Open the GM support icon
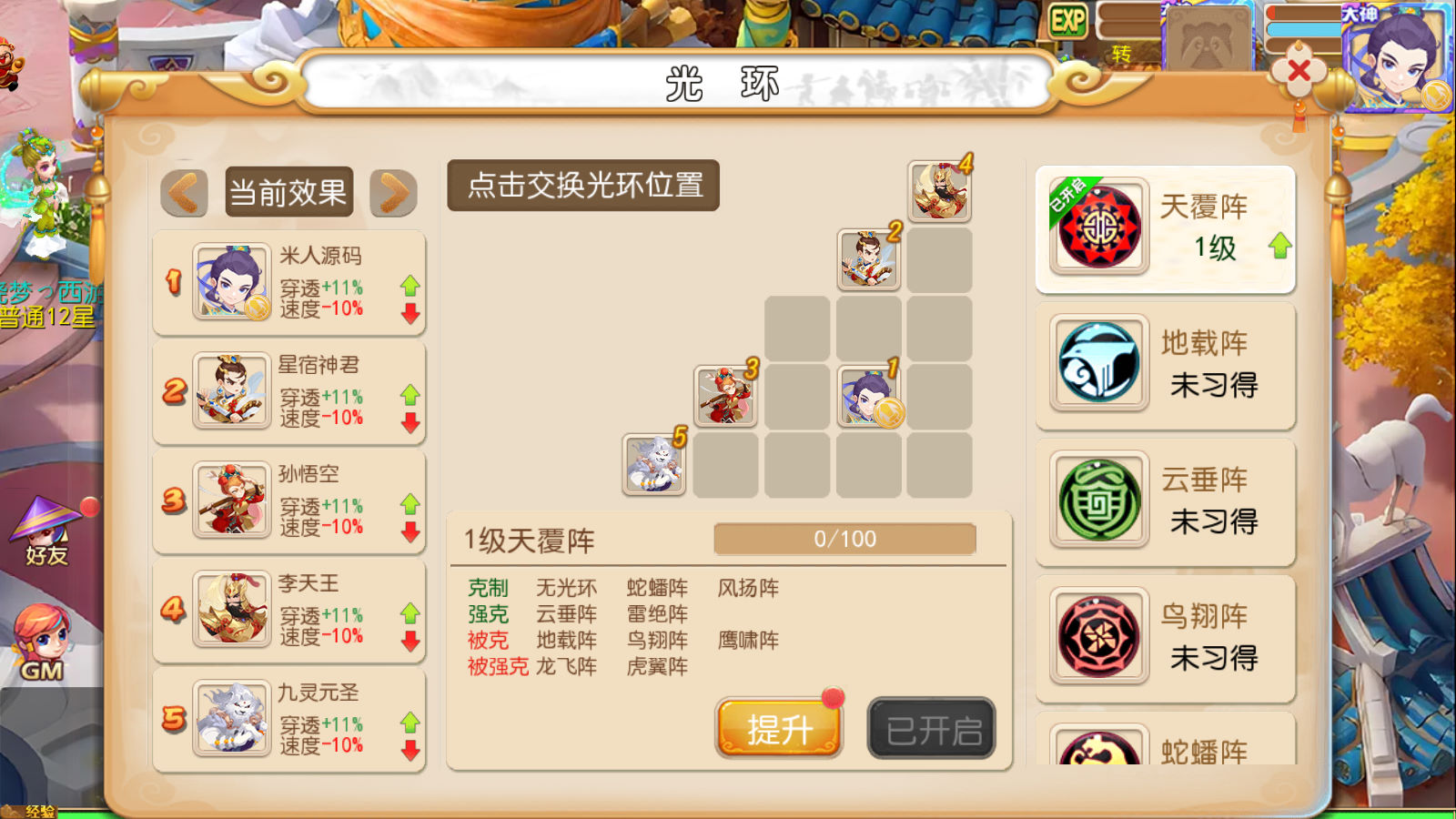The width and height of the screenshot is (1456, 819). click(41, 643)
